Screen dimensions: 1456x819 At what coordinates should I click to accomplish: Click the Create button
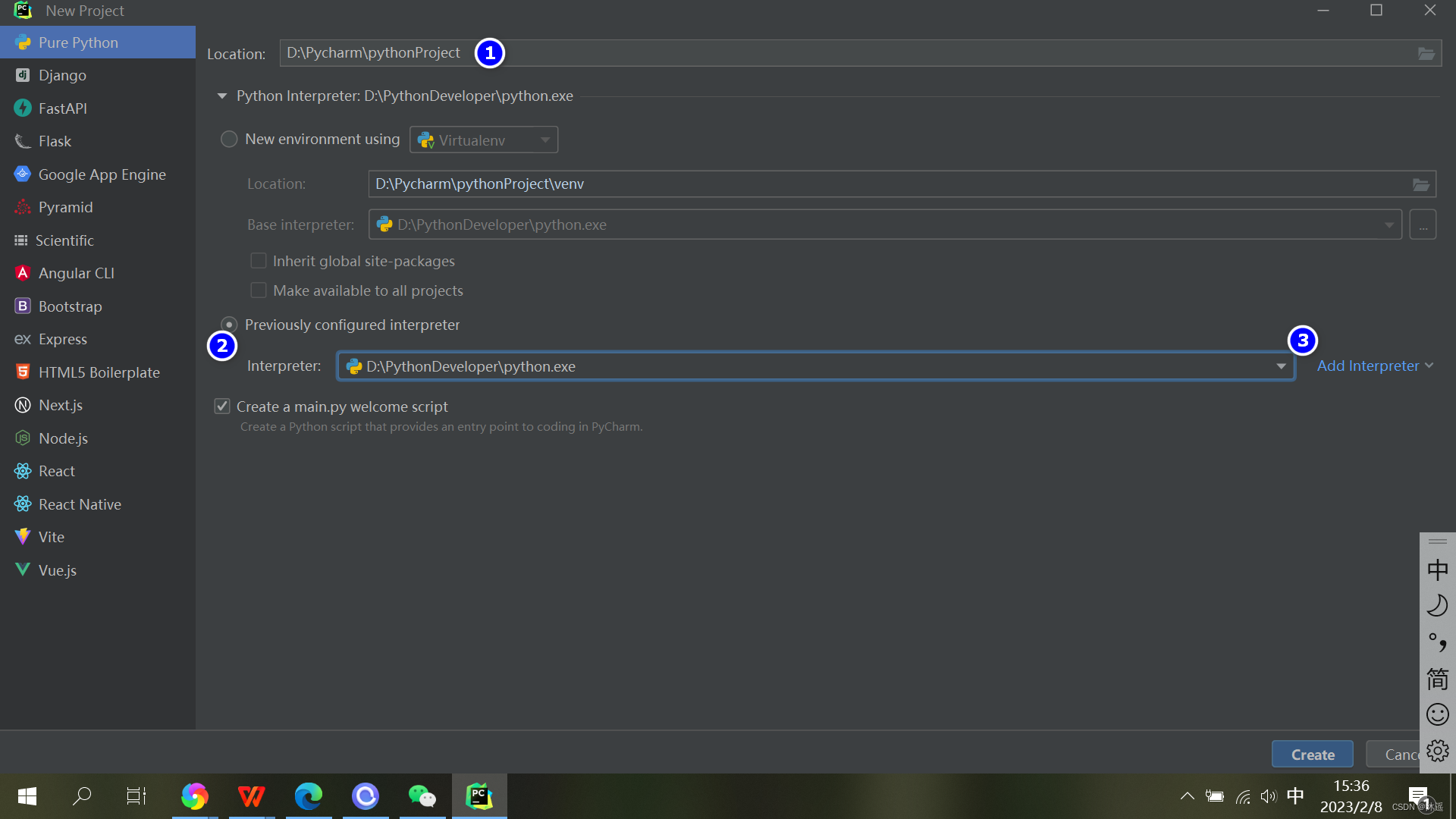click(1312, 754)
